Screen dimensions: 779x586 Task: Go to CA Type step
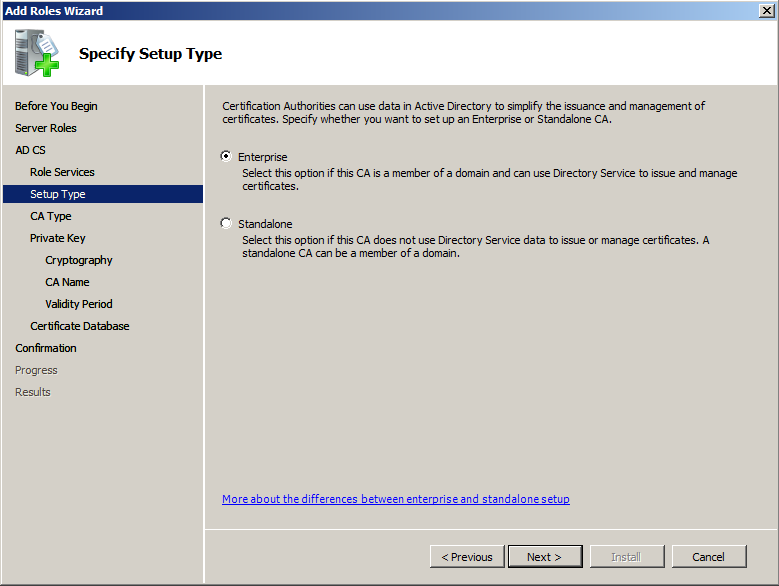click(x=51, y=216)
